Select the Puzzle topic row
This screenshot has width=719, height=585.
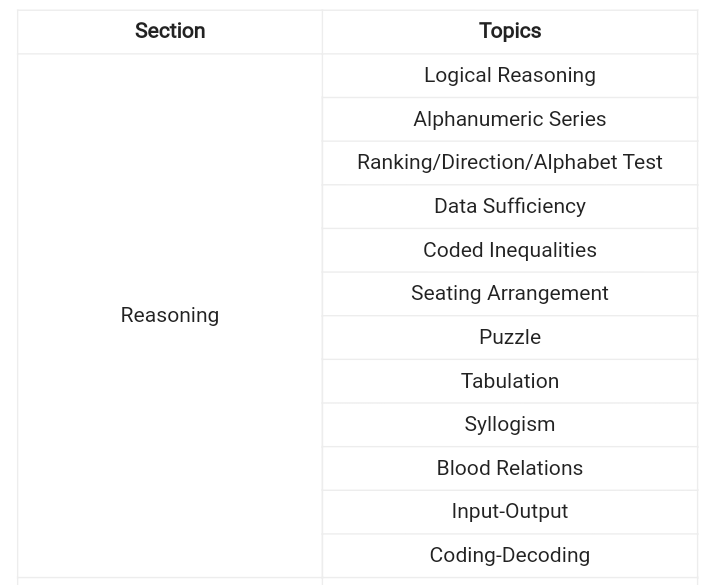tap(509, 337)
